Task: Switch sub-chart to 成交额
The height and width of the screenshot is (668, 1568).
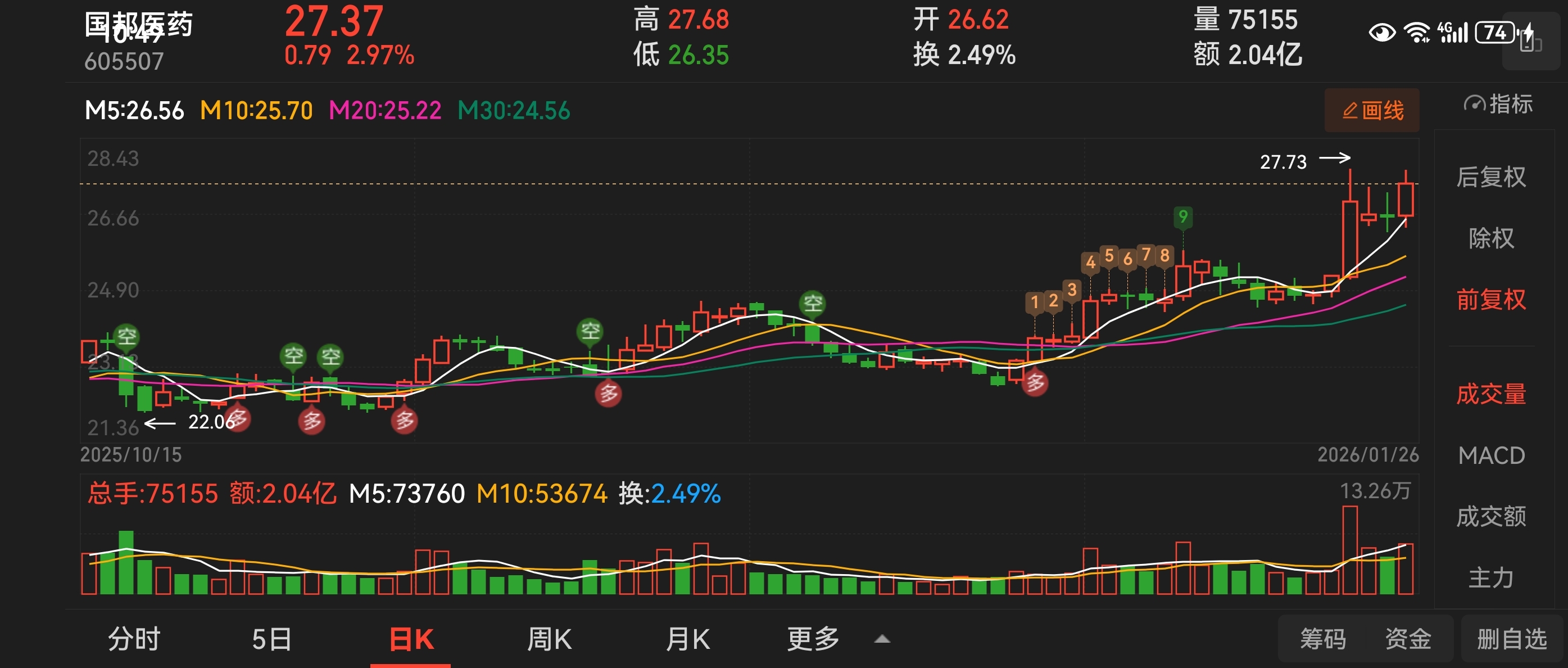Action: [x=1490, y=516]
